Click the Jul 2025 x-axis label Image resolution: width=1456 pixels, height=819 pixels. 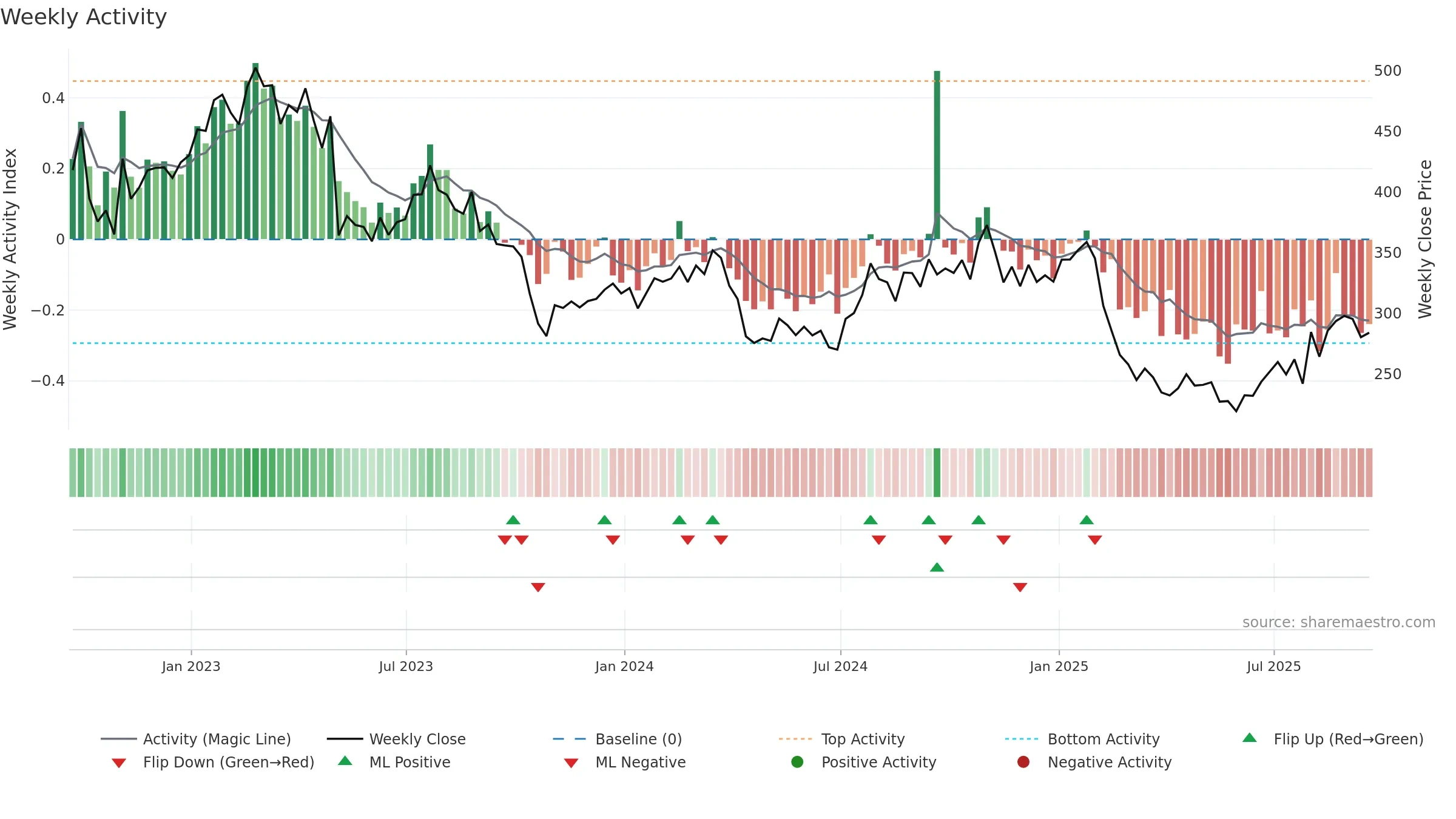pyautogui.click(x=1274, y=666)
